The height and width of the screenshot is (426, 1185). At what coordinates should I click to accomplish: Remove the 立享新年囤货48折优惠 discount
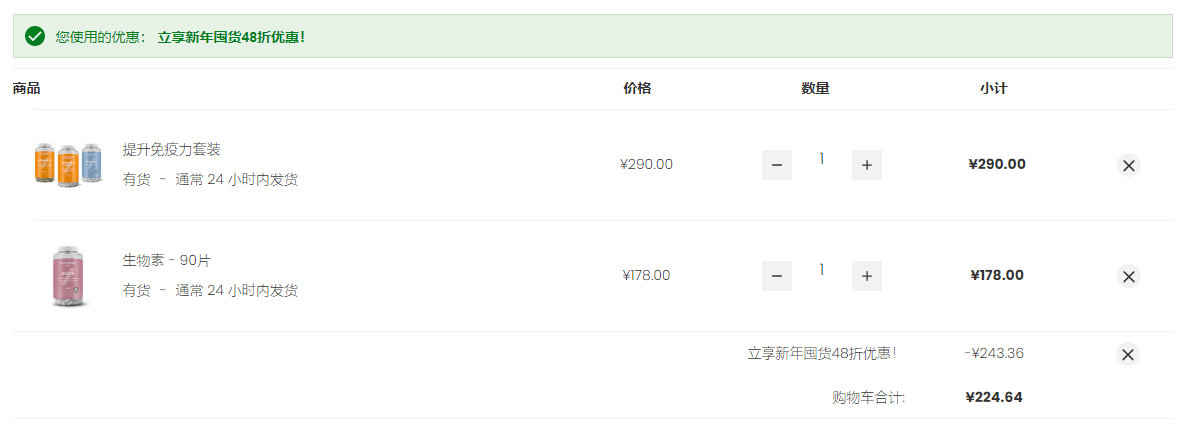(x=1128, y=354)
